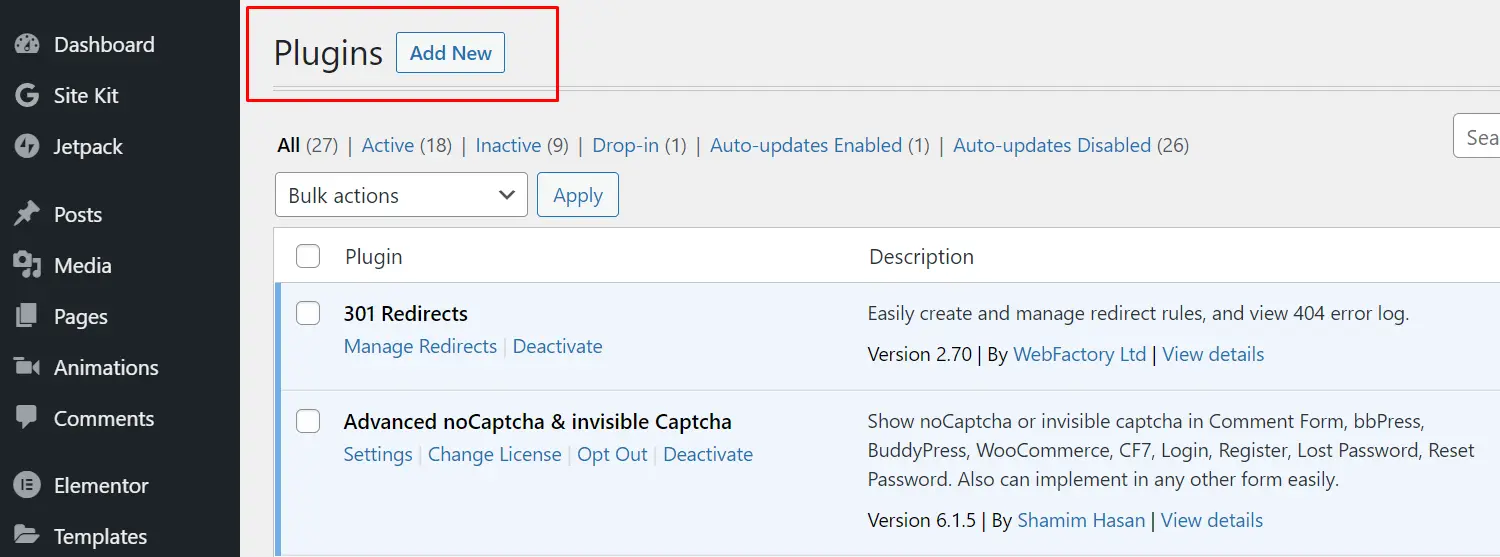Filter by Auto-updates Enabled
1500x557 pixels.
click(x=806, y=145)
